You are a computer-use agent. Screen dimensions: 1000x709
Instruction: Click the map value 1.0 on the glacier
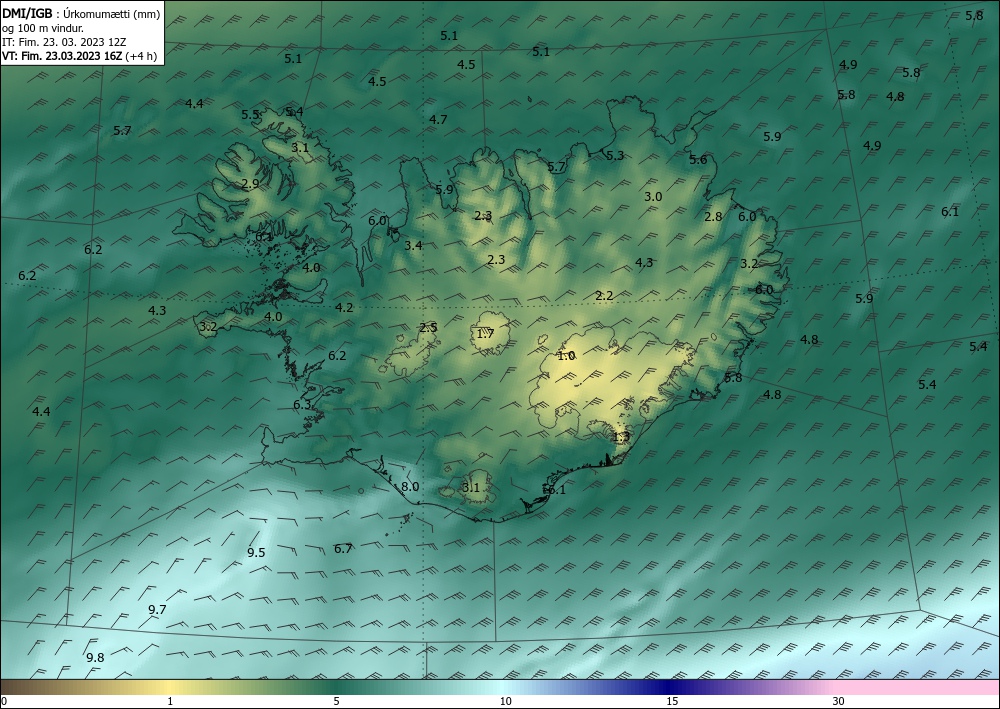coord(566,356)
